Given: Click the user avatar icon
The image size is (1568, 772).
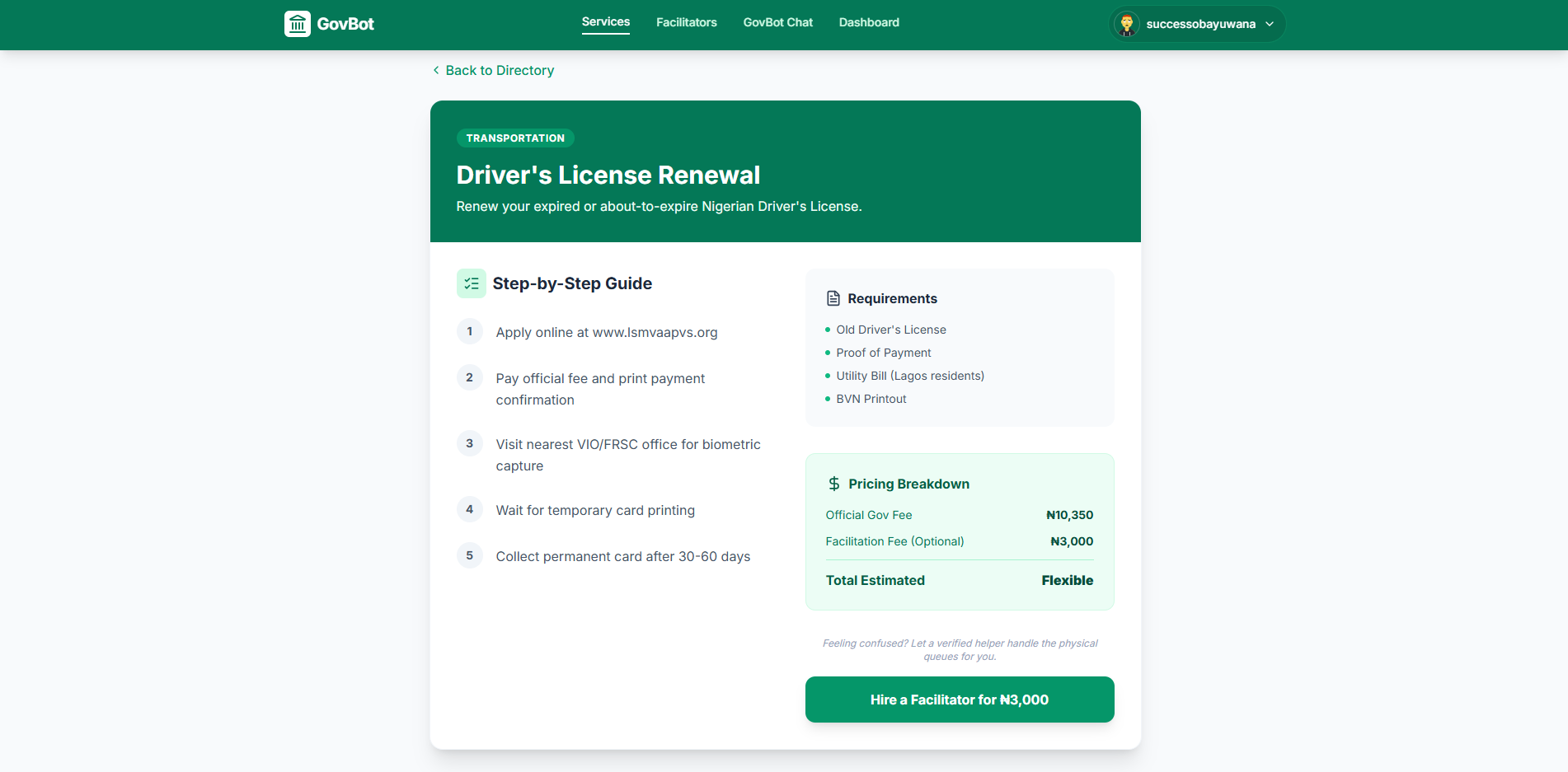Looking at the screenshot, I should coord(1127,24).
